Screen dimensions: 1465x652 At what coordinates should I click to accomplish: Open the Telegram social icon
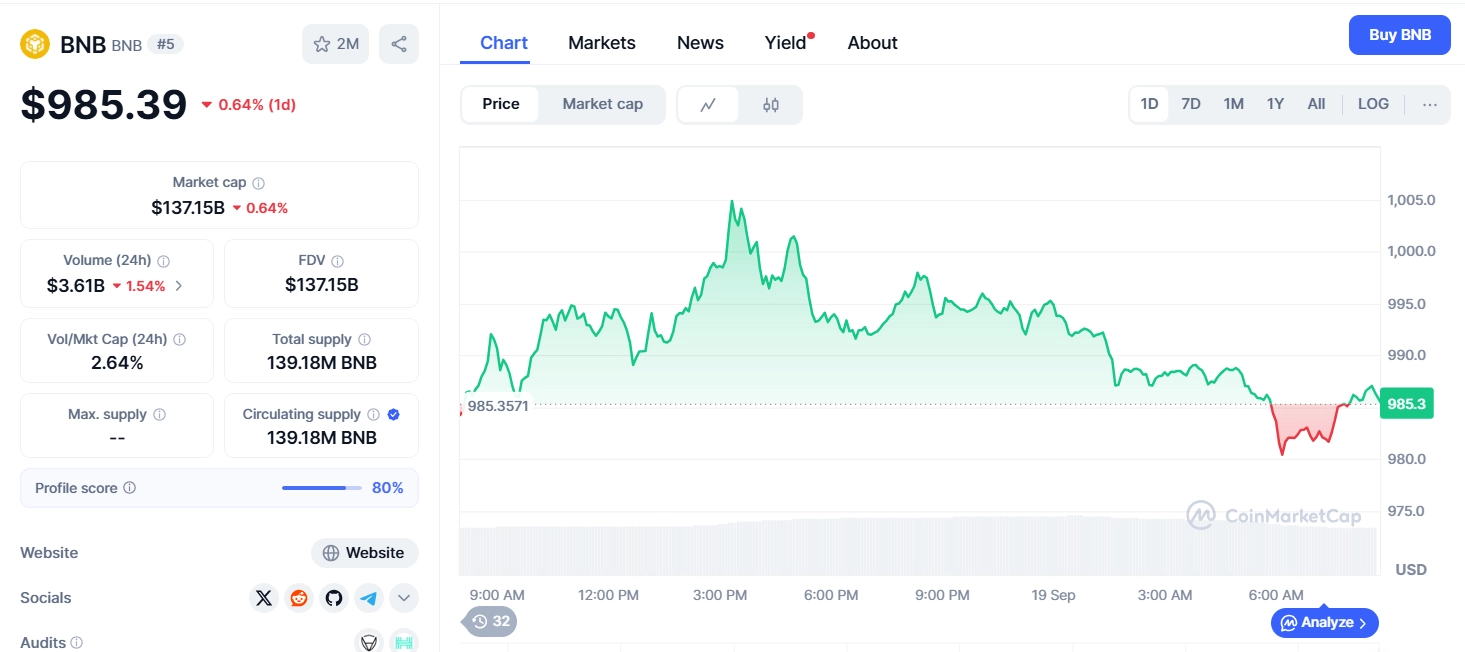[x=368, y=597]
